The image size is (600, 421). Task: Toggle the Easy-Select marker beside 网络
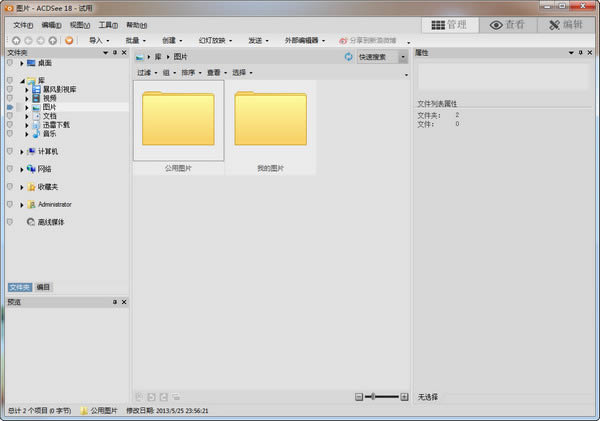click(x=10, y=169)
